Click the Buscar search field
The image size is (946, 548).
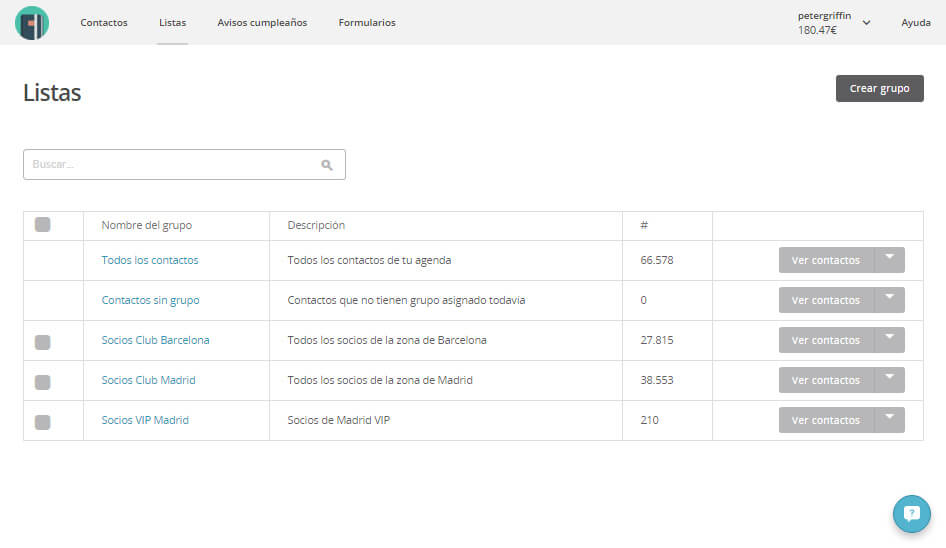pos(184,165)
